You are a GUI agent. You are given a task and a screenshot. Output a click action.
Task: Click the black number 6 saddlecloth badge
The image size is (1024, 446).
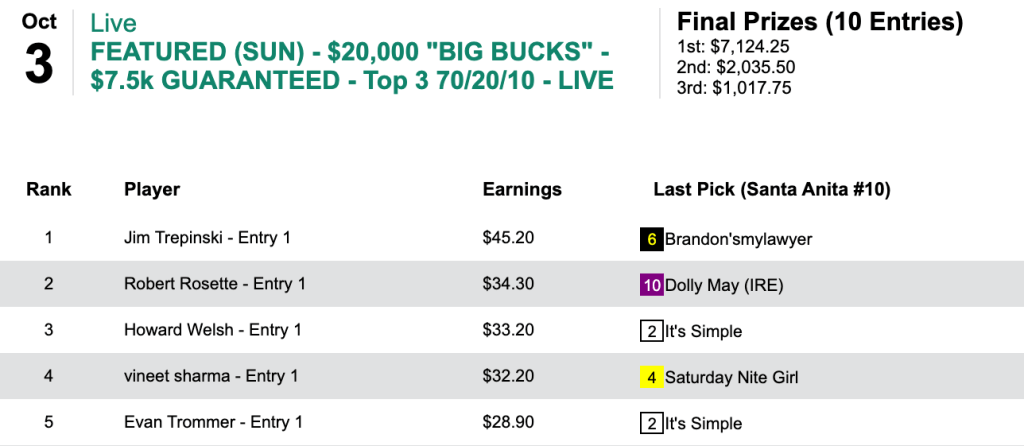pyautogui.click(x=652, y=239)
